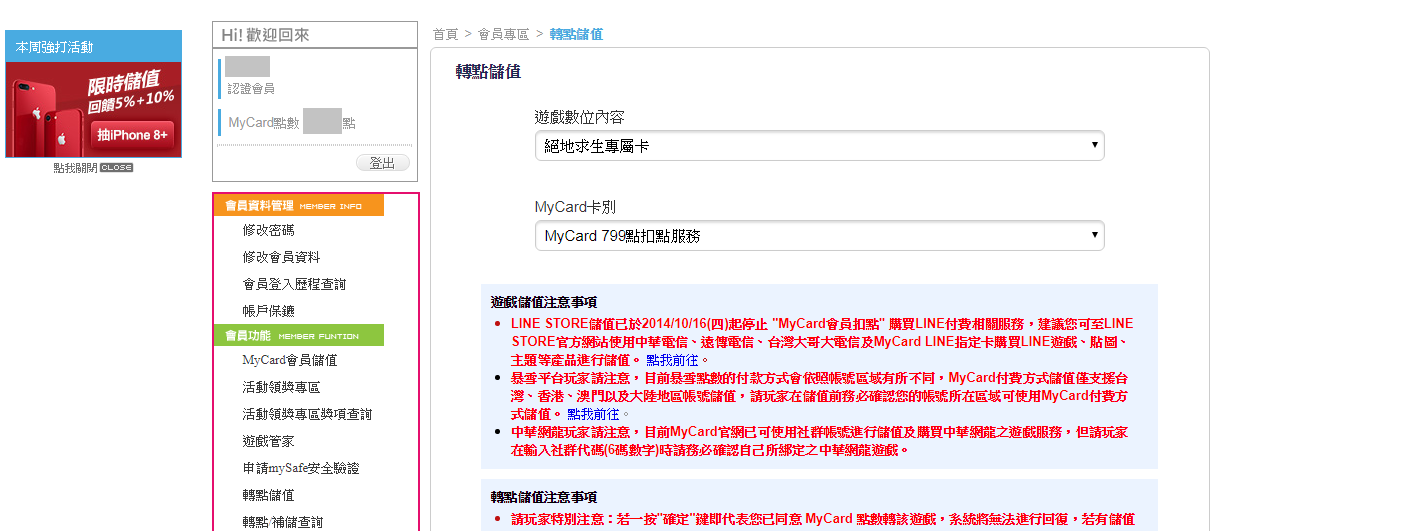The image size is (1422, 531).
Task: Open 申請mySafe安全驗證 sidebar link
Action: (300, 468)
